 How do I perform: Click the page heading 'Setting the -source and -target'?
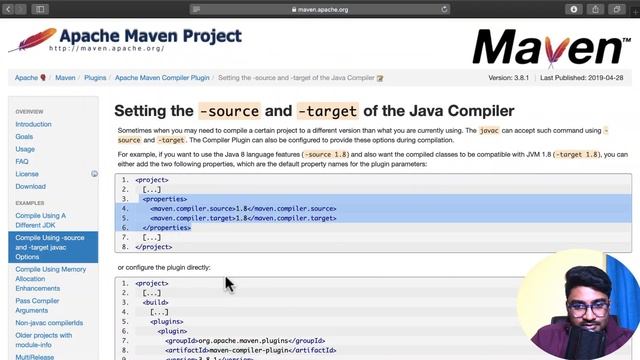(x=314, y=111)
